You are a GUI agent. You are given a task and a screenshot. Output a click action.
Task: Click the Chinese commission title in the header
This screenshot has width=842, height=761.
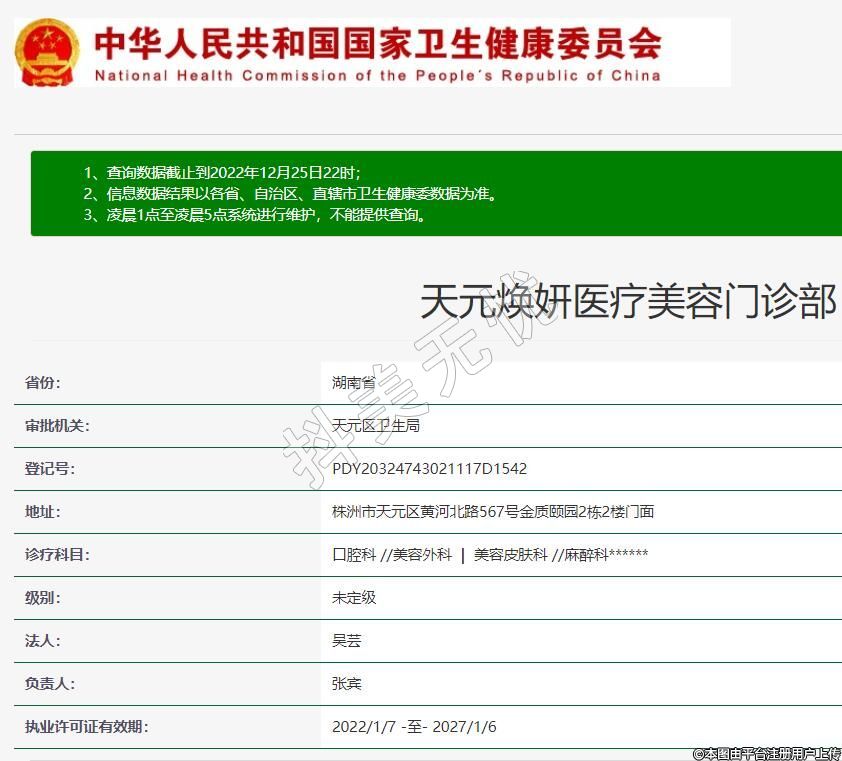tap(377, 42)
